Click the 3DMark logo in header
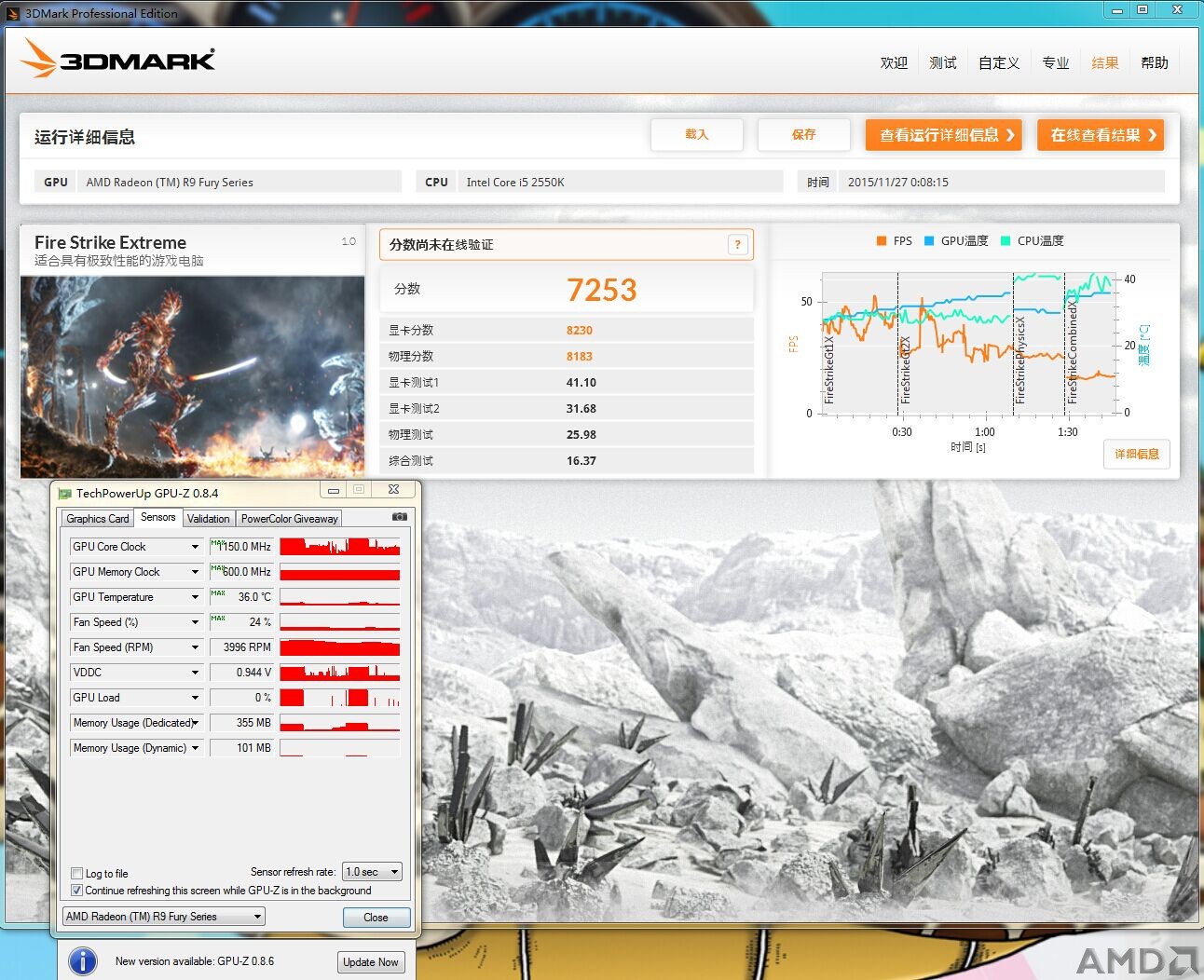1204x980 pixels. (118, 59)
